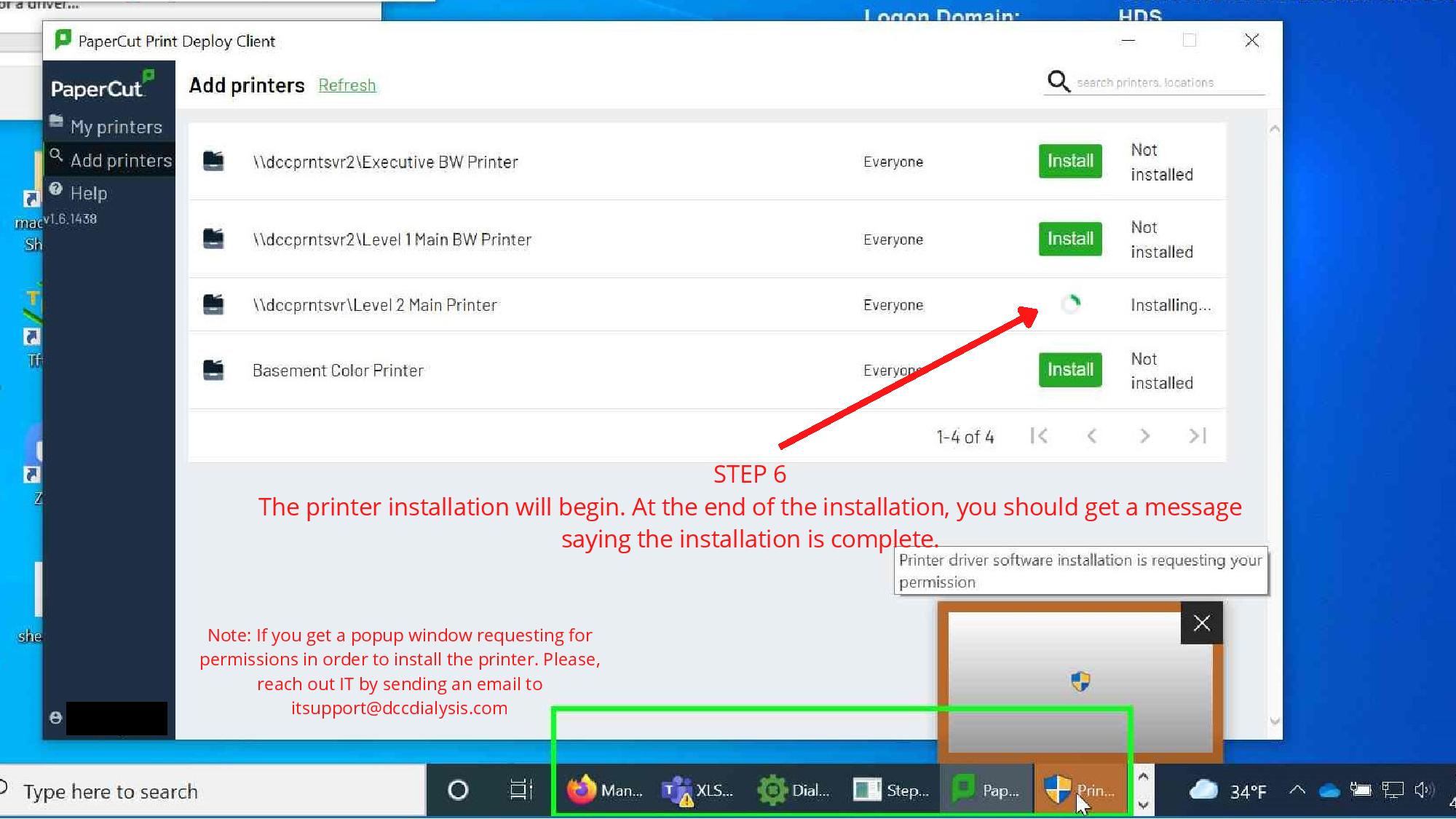Click the Help question mark icon
The image size is (1456, 819).
(x=56, y=189)
